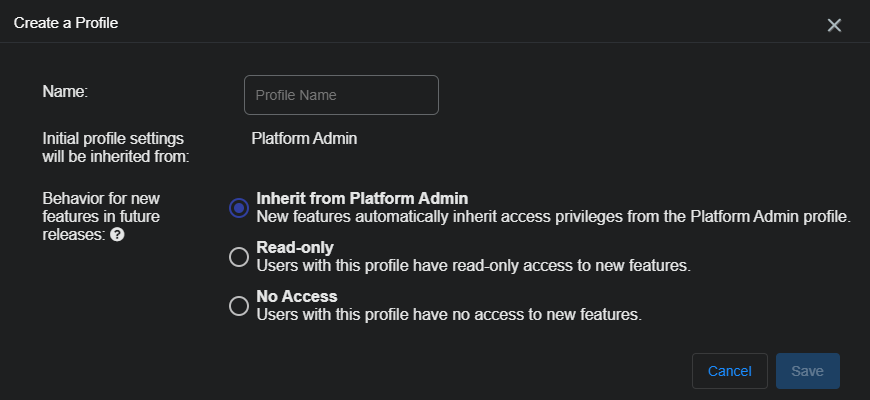This screenshot has height=400, width=870.
Task: Click the Save button
Action: [x=807, y=371]
